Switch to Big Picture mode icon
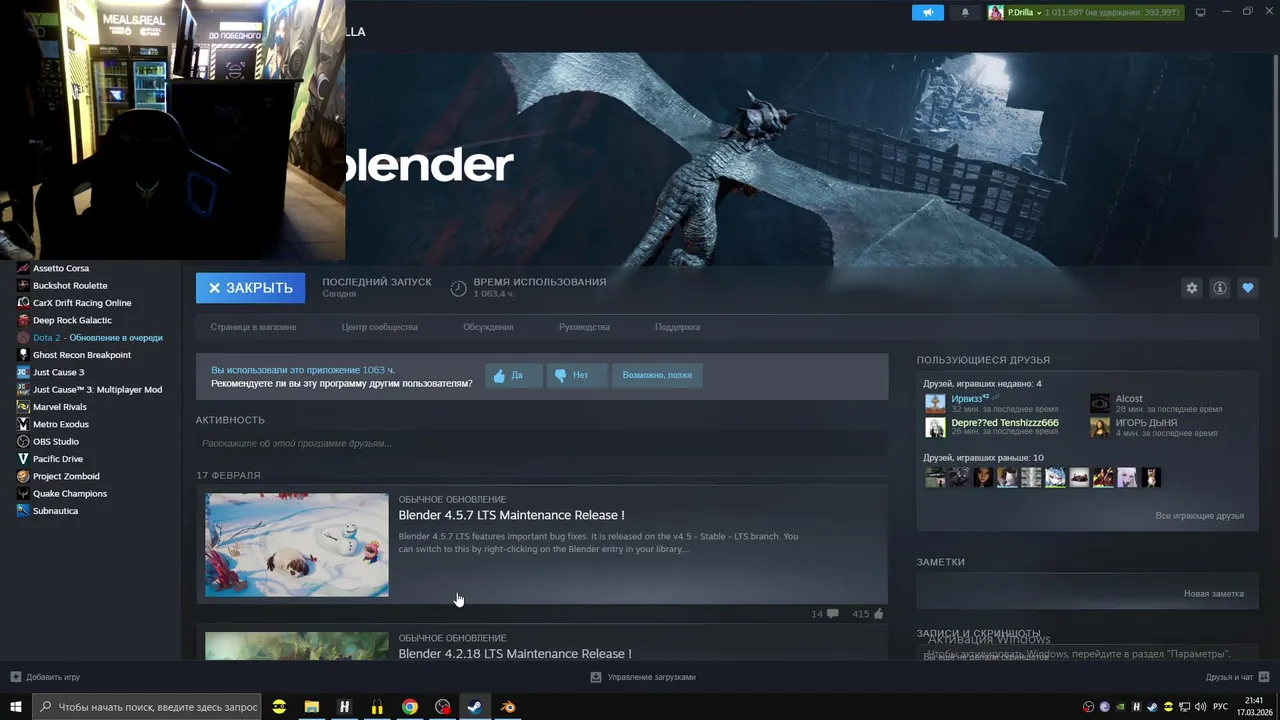The image size is (1280, 720). point(1201,12)
